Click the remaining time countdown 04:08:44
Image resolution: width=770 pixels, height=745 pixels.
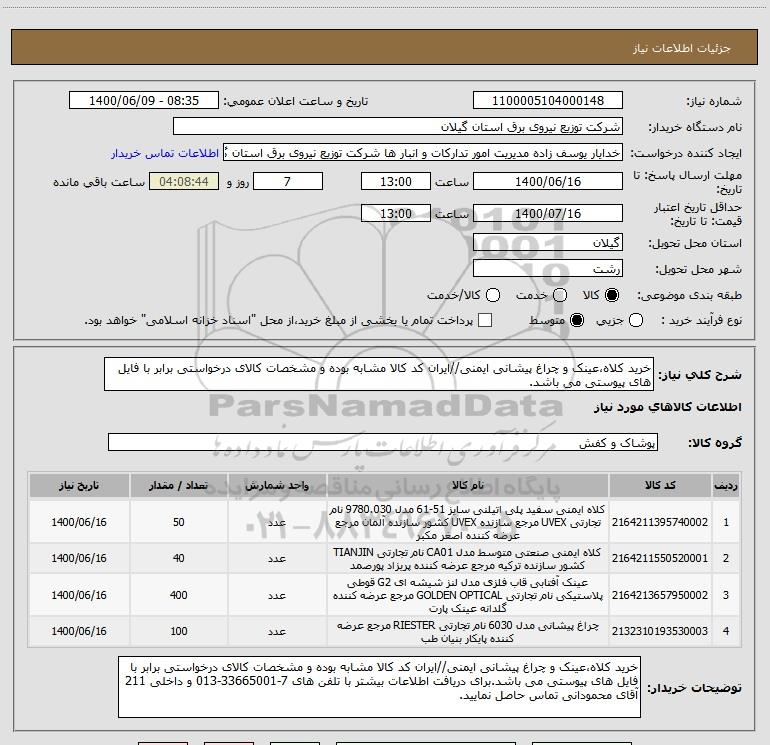click(184, 181)
